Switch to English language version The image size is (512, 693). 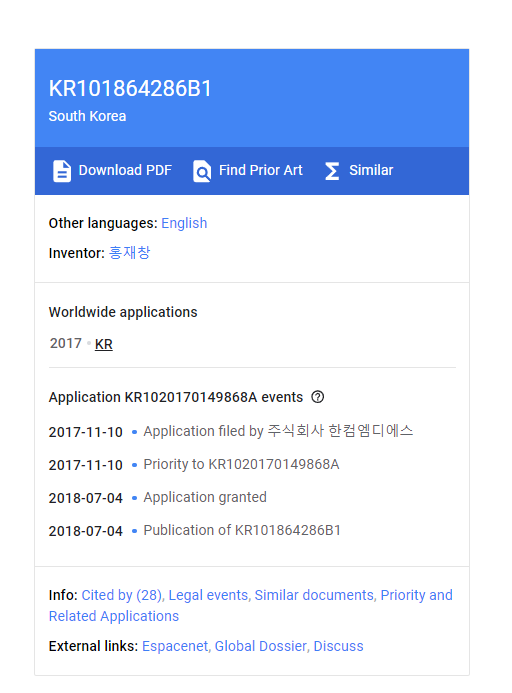coord(184,223)
